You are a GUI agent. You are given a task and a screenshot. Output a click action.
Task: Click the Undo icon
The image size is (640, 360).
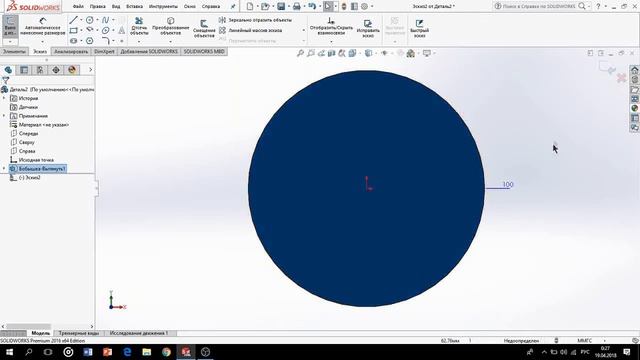click(x=312, y=6)
